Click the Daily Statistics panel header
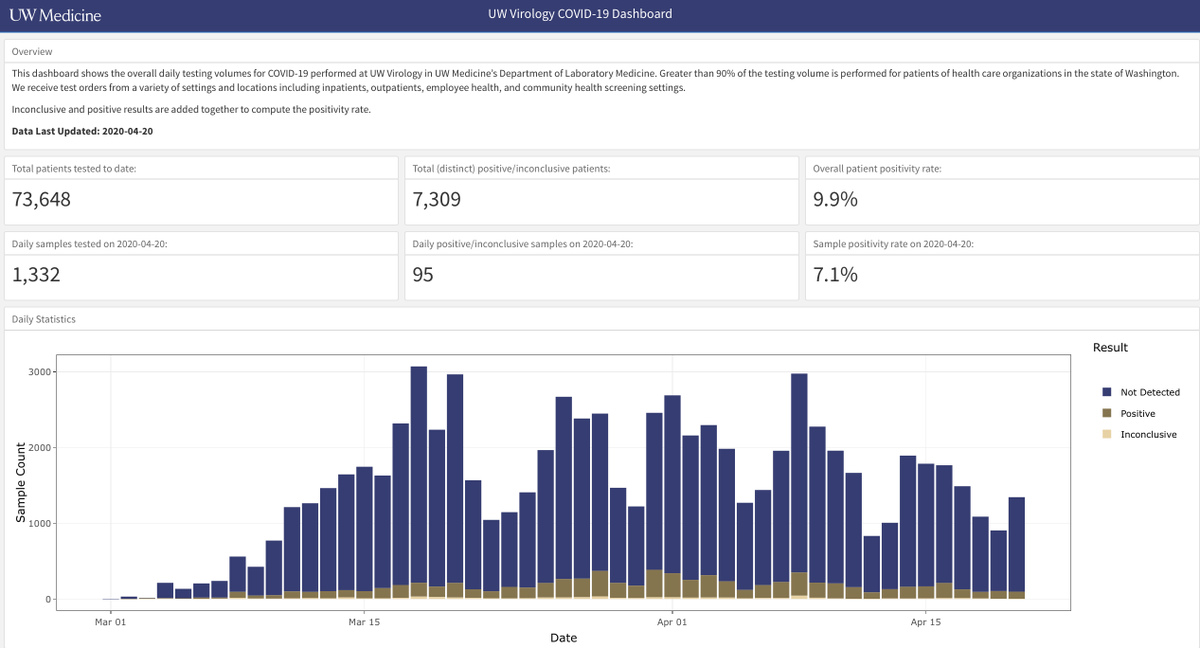This screenshot has height=648, width=1200. [x=600, y=319]
